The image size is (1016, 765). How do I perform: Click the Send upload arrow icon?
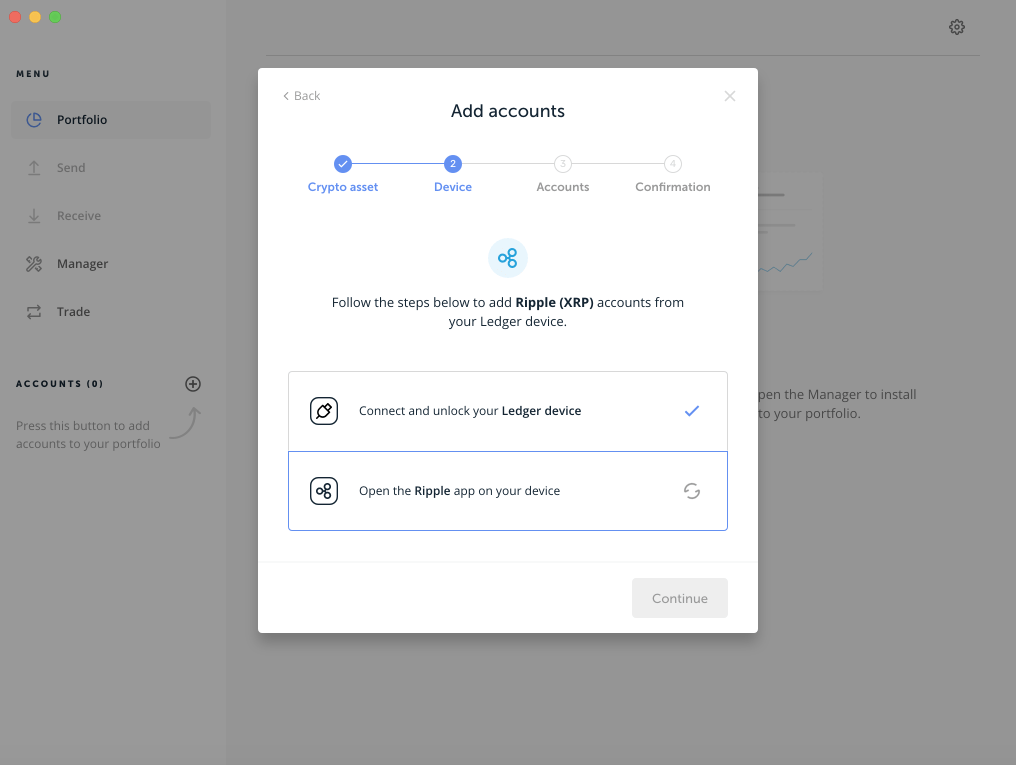pyautogui.click(x=34, y=168)
